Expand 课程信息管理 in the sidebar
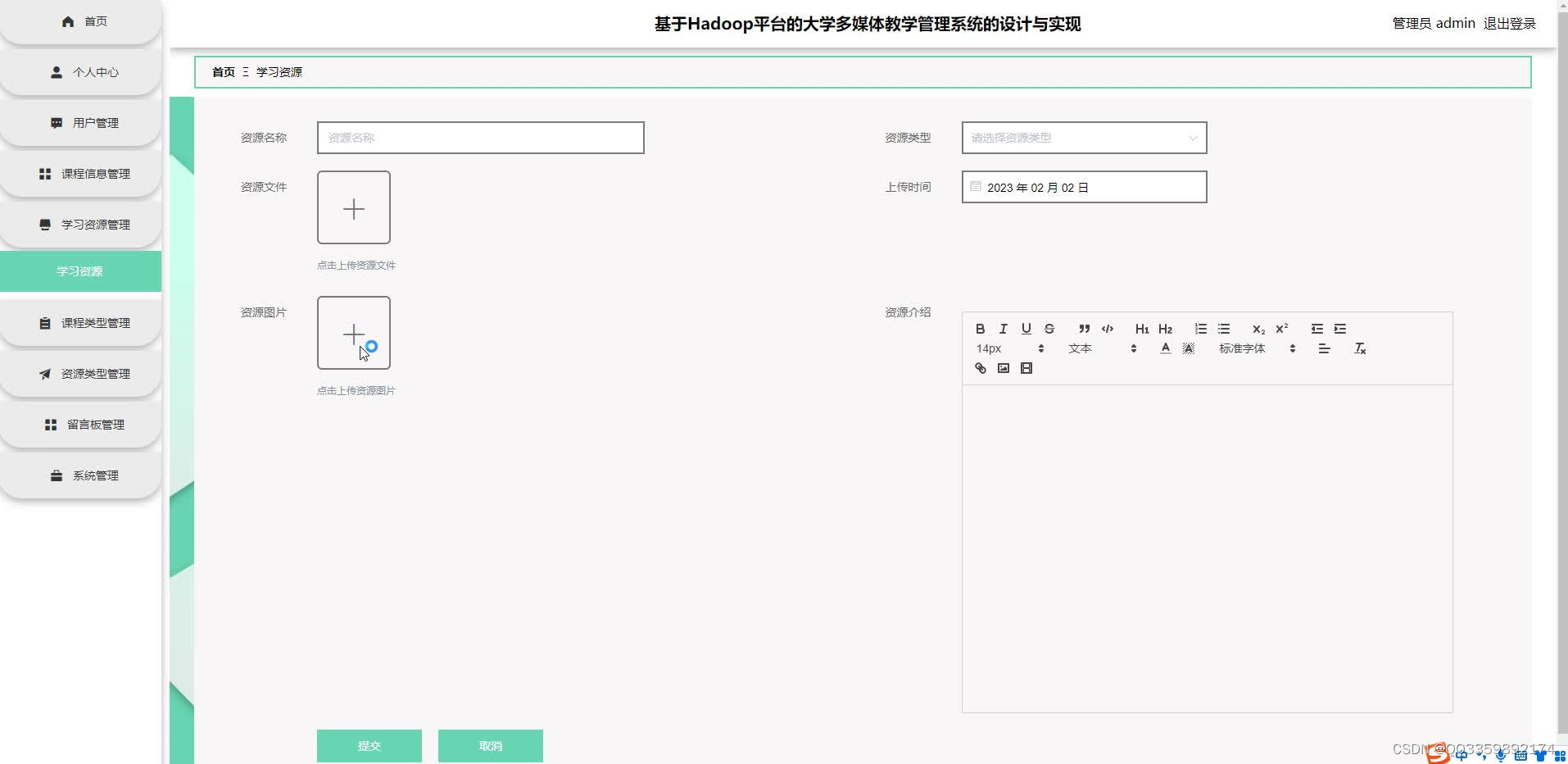1568x764 pixels. (x=80, y=174)
